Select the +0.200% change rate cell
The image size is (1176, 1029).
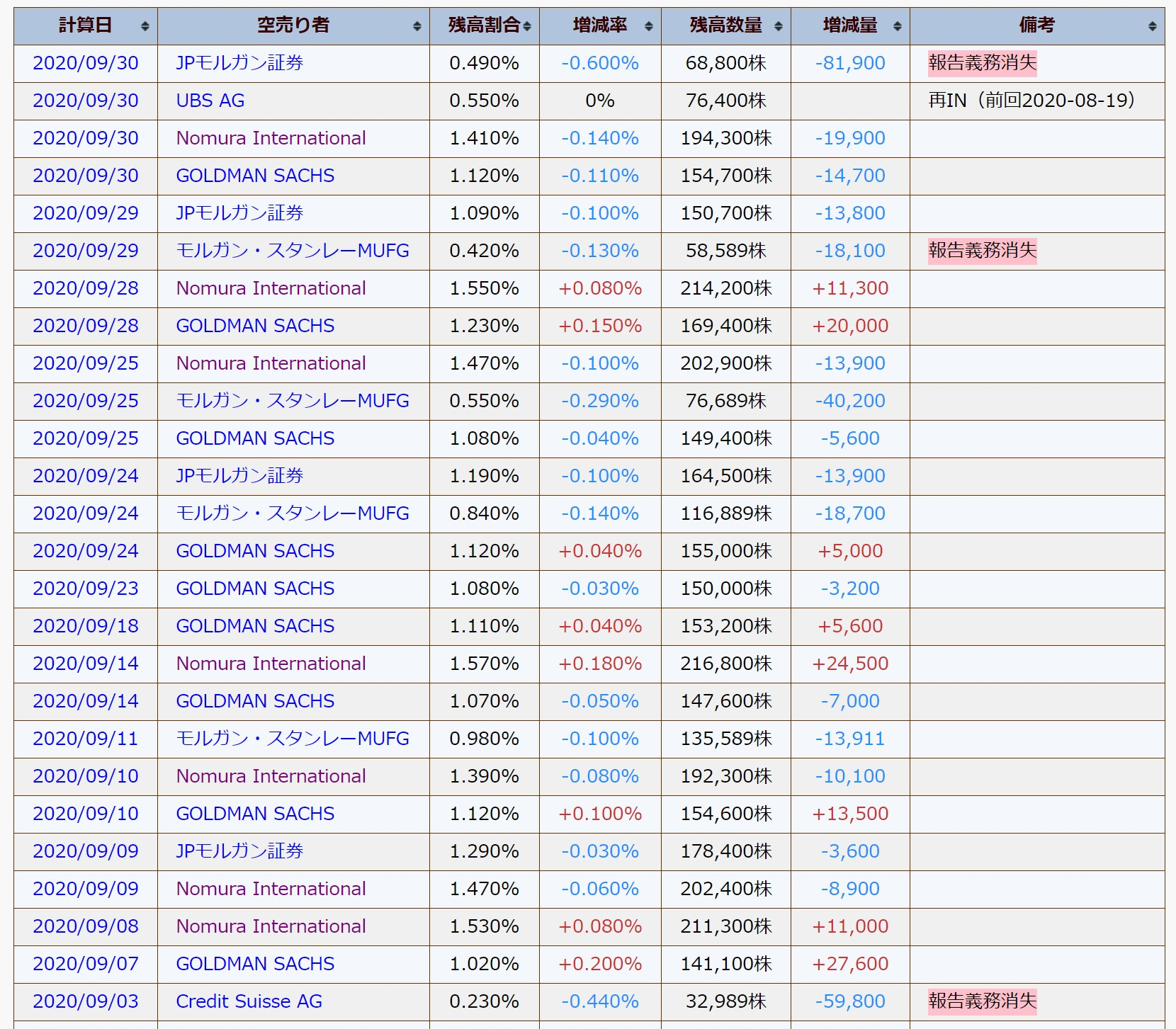[600, 964]
